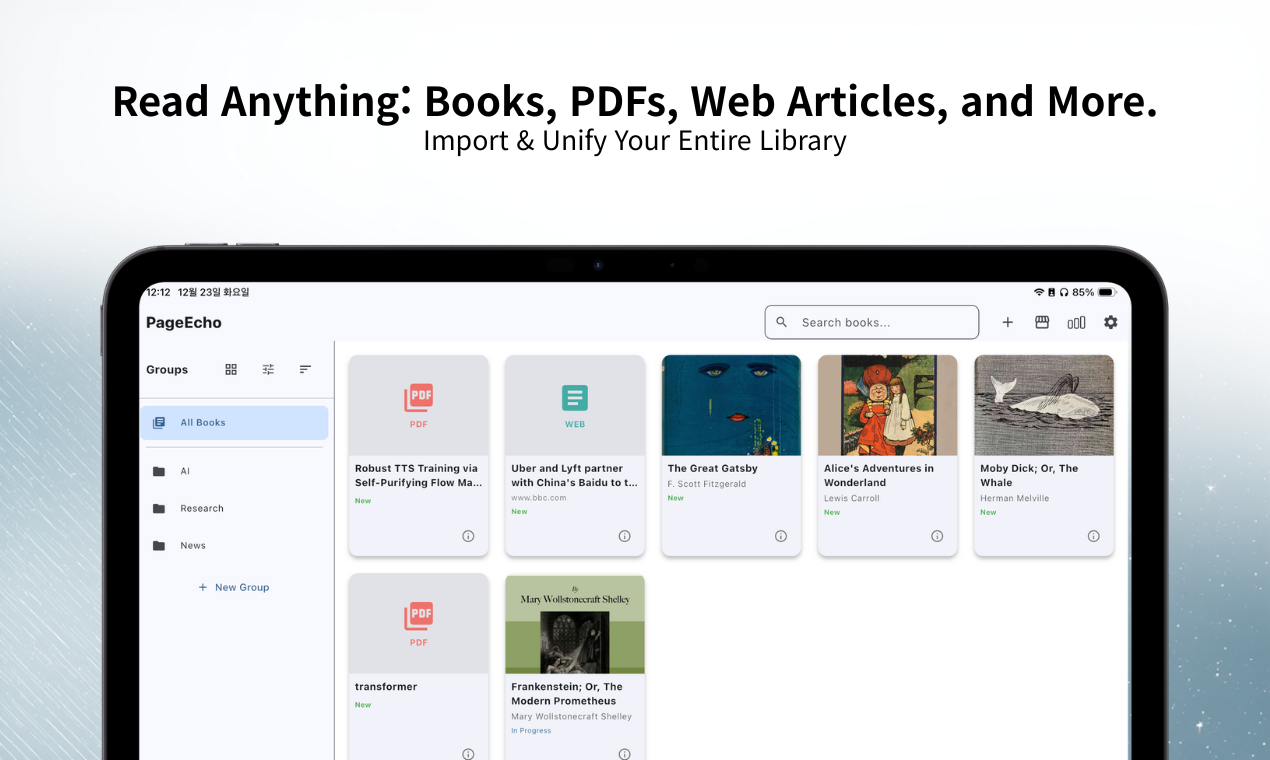Click the library icon beside All Books

158,422
